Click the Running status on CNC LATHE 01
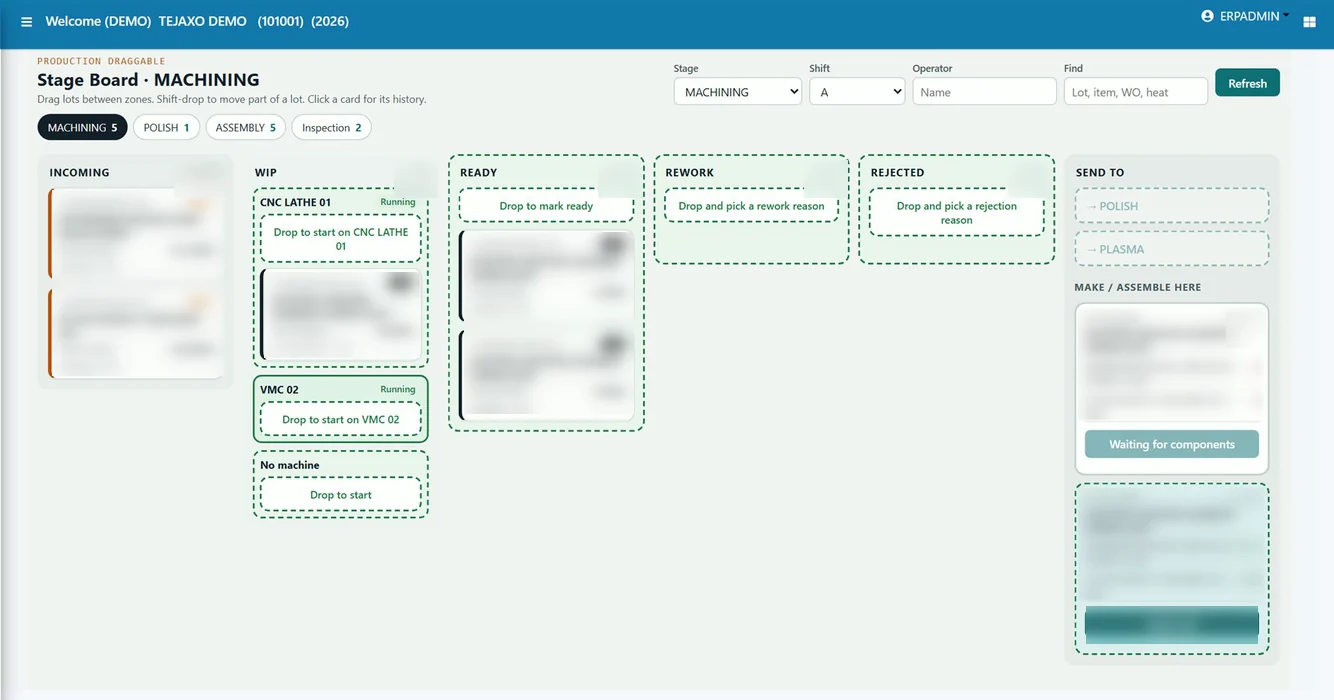Image resolution: width=1334 pixels, height=700 pixels. click(x=398, y=202)
